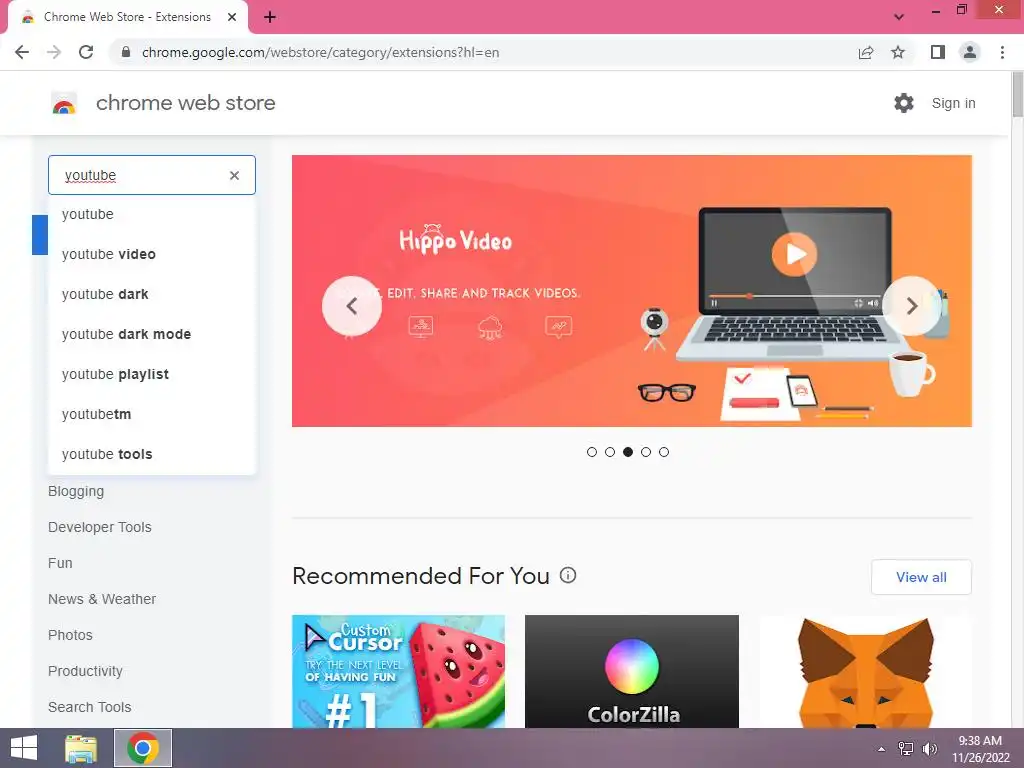The width and height of the screenshot is (1024, 768).
Task: Open the Developer Tools category
Action: 99,527
